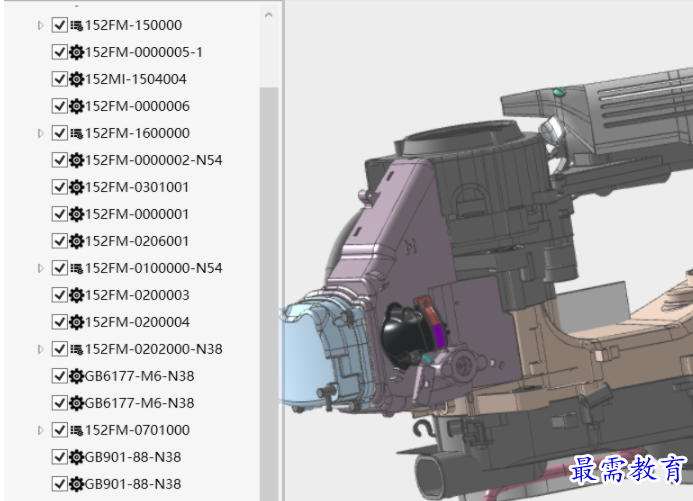Select the 152FM-0200003 part name
Viewport: 693px width, 501px height.
137,295
